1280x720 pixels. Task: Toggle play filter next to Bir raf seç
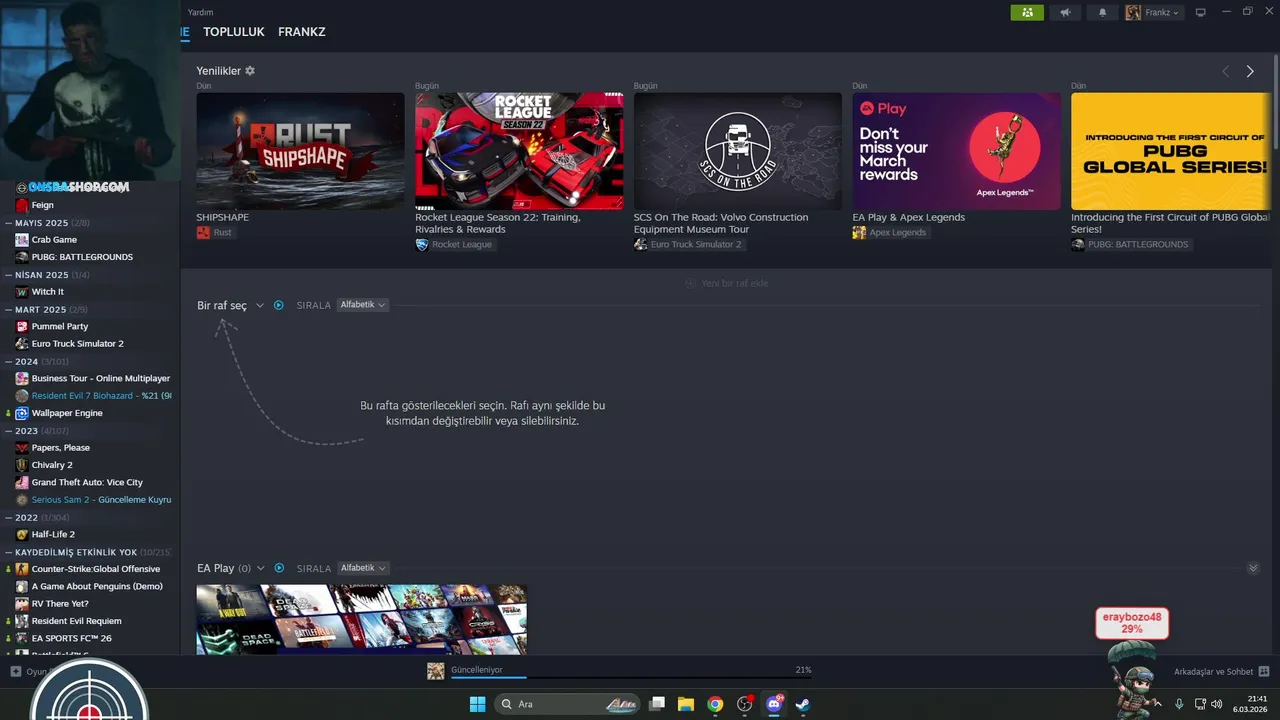click(279, 305)
